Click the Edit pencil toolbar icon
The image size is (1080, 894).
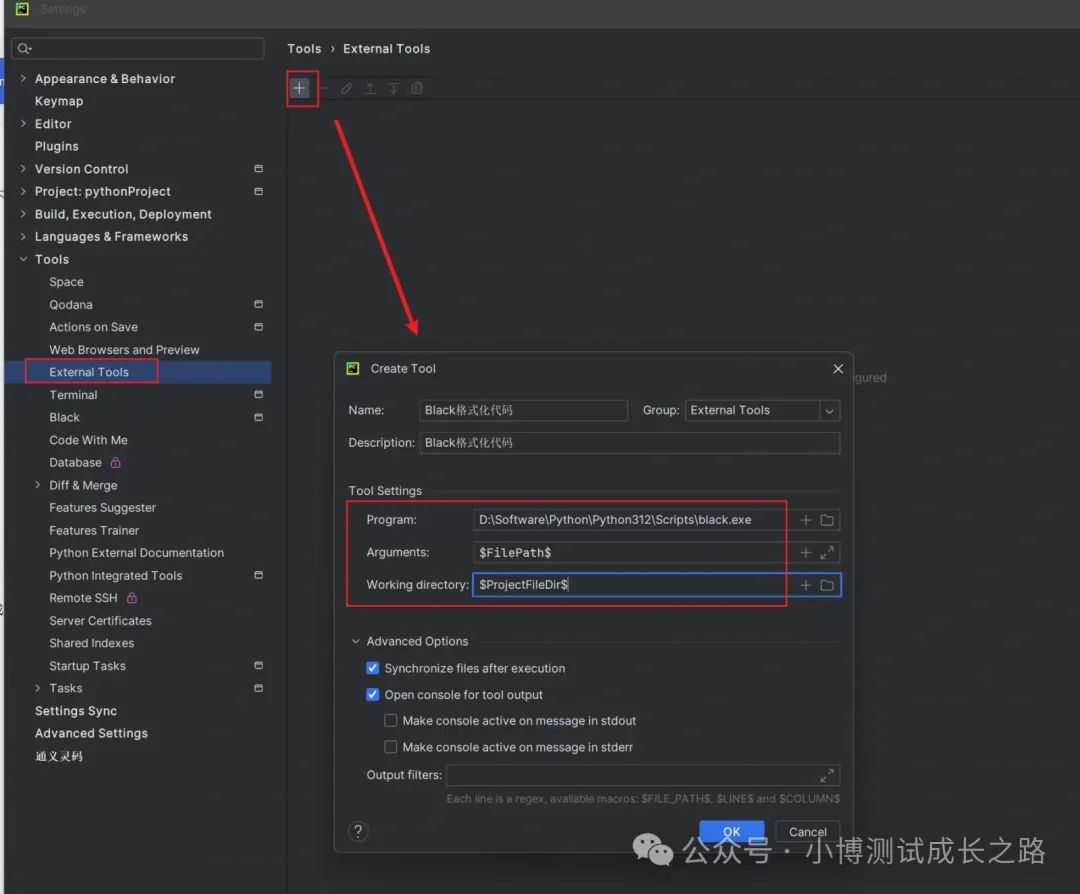point(346,88)
